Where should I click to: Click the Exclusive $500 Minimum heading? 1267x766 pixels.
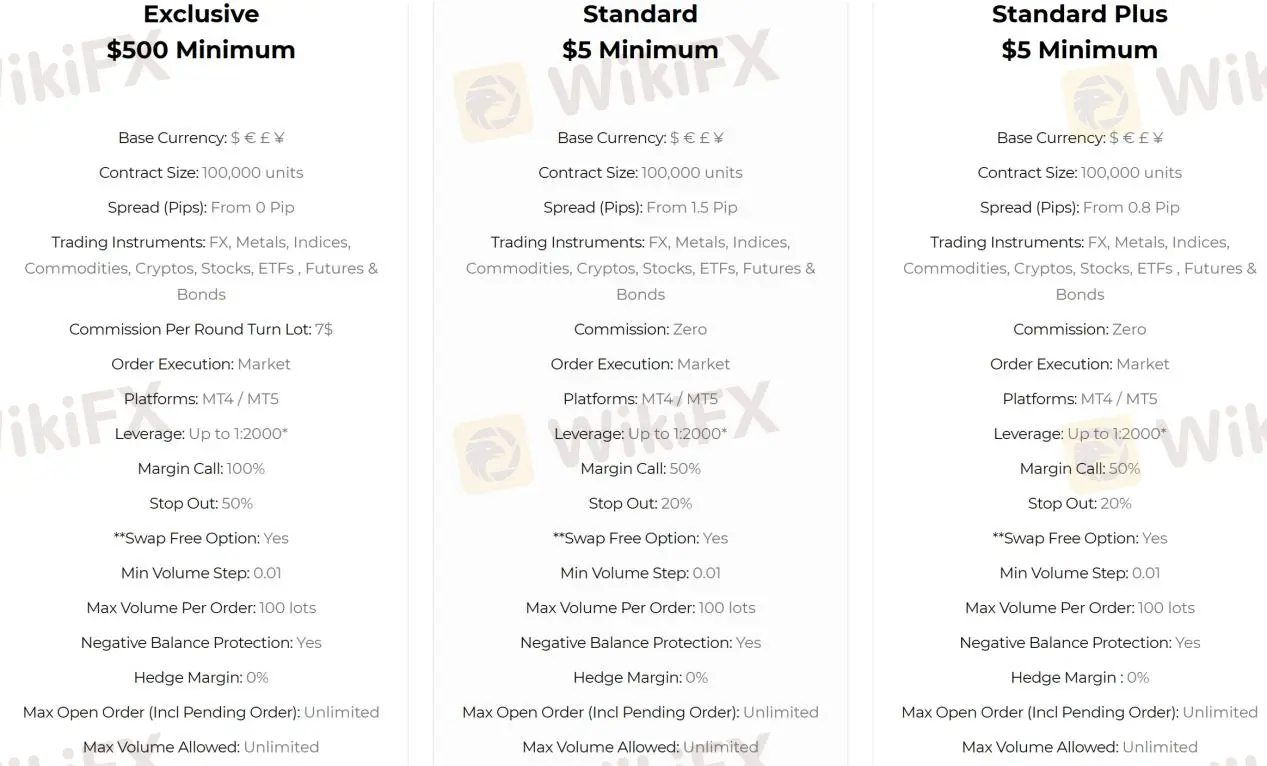tap(201, 32)
